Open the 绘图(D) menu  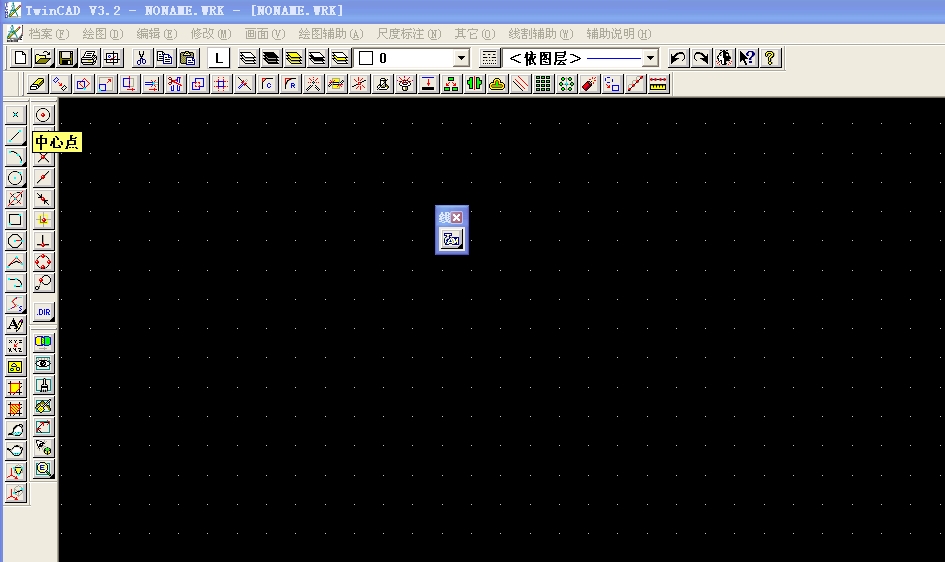102,34
